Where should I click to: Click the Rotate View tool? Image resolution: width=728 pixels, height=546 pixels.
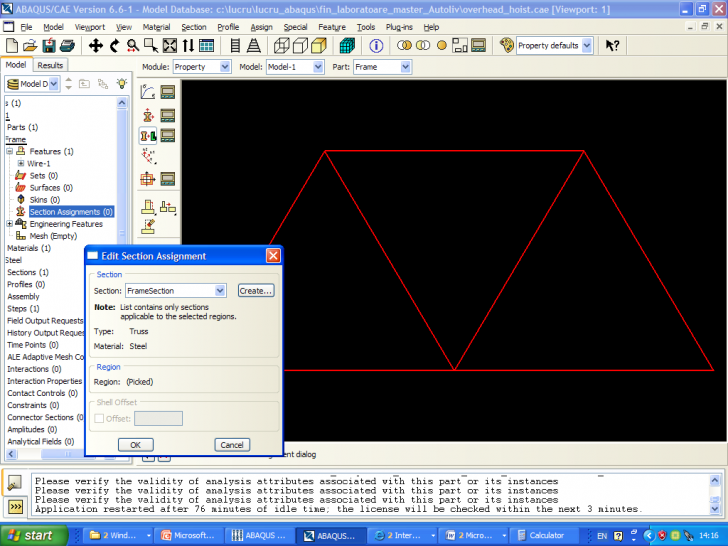point(114,46)
